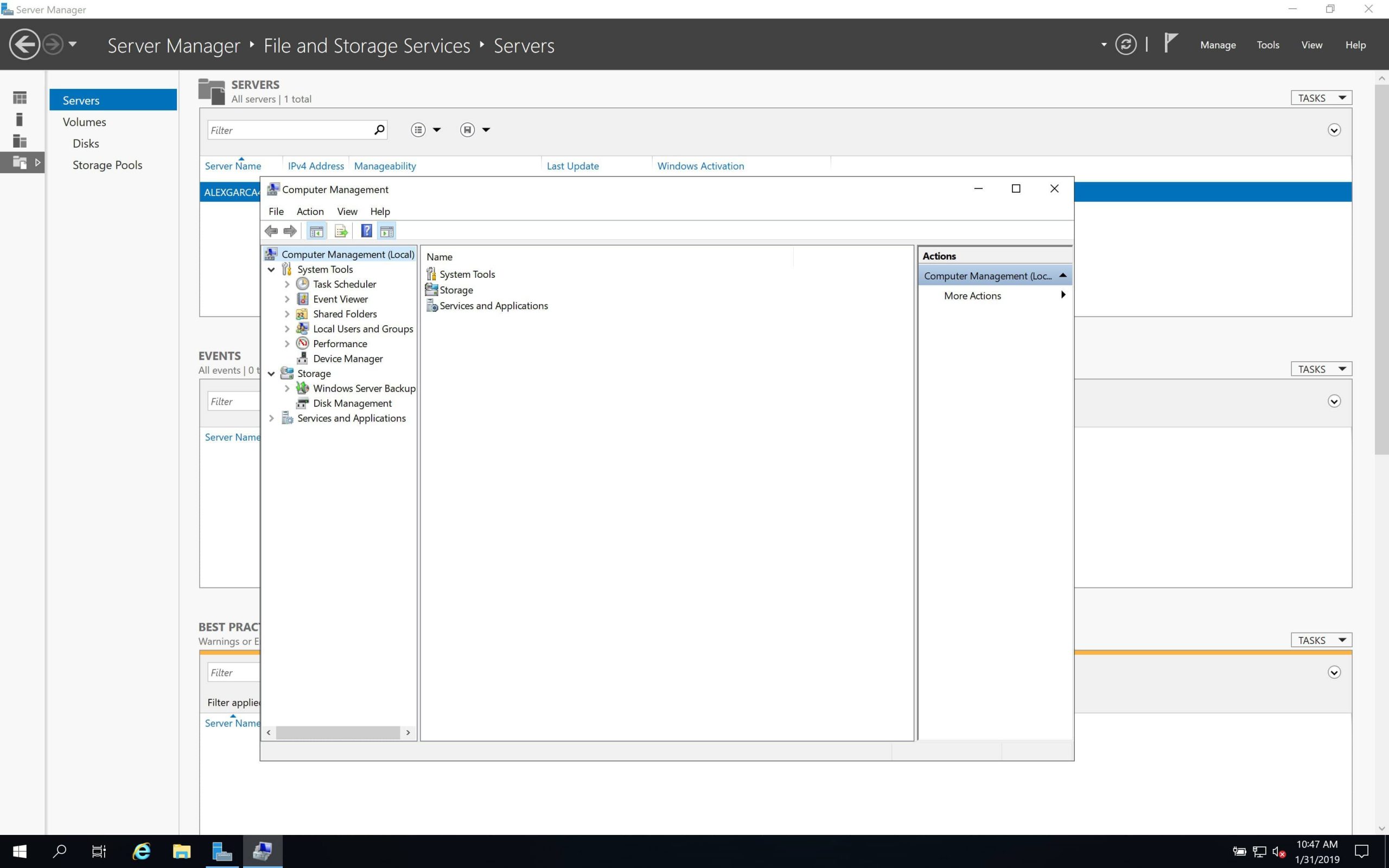
Task: Select Storage Pools in left navigation
Action: [x=107, y=165]
